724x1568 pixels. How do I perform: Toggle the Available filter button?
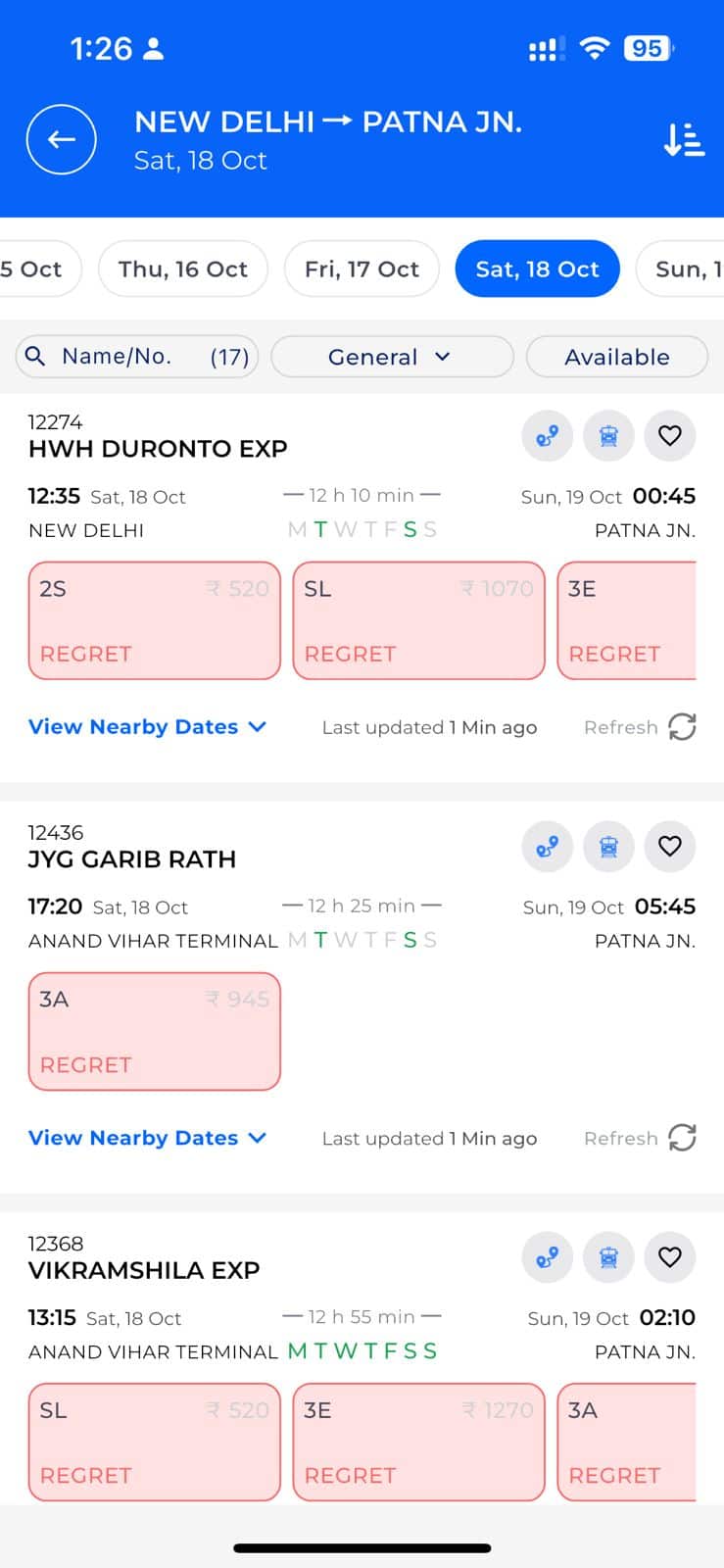pyautogui.click(x=616, y=357)
